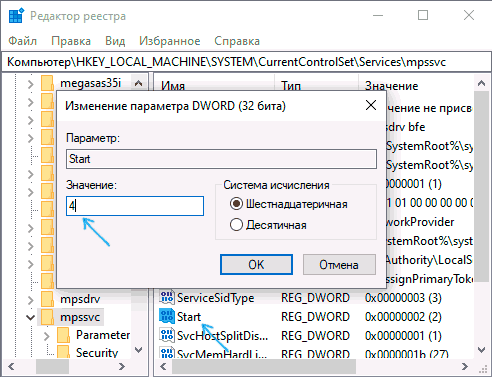Click tree pane scroll right arrow
This screenshot has width=492, height=377.
pos(122,367)
